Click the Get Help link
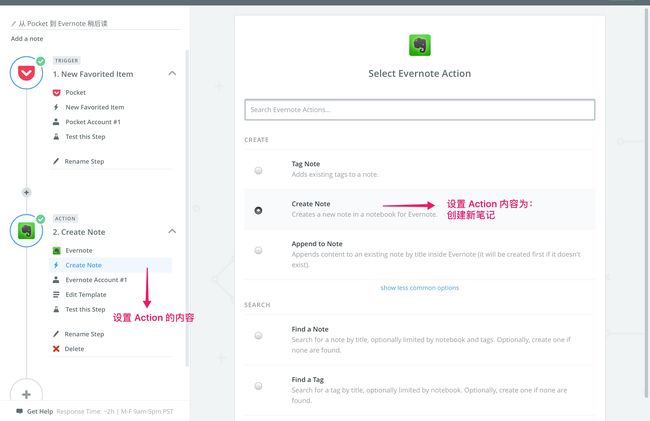The height and width of the screenshot is (421, 650). pos(40,411)
